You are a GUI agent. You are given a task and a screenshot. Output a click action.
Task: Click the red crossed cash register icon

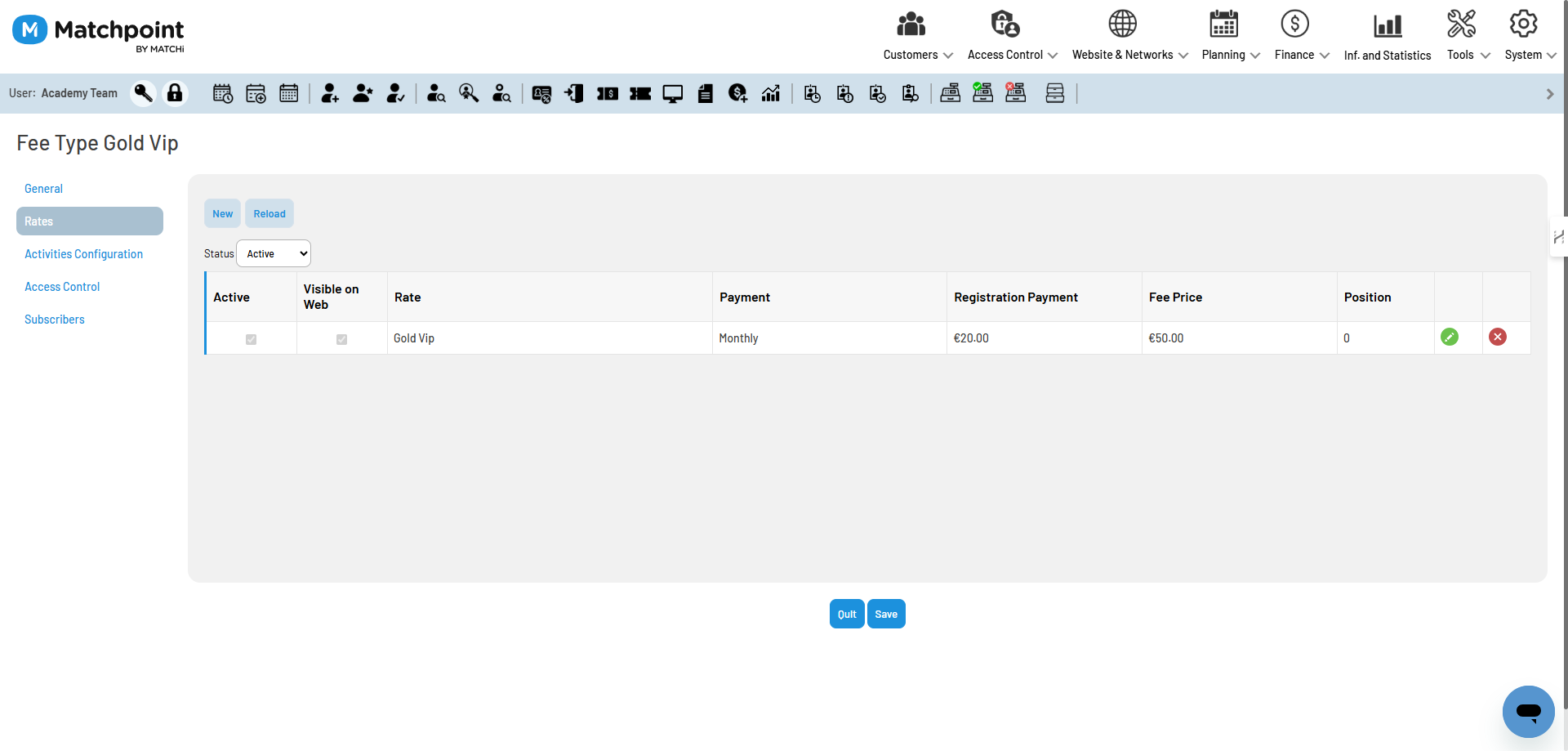1015,93
